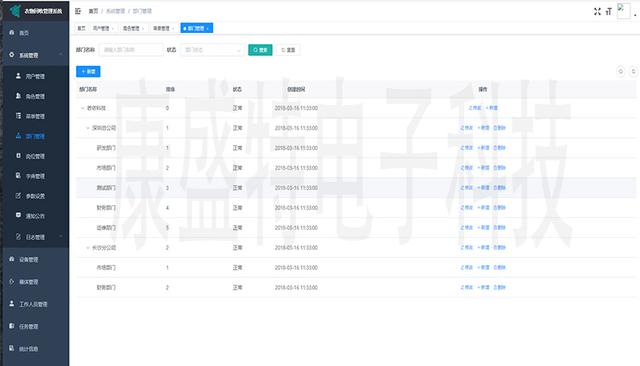The width and height of the screenshot is (640, 366).
Task: Click 修改 in the 深圳总公司 row
Action: click(466, 128)
